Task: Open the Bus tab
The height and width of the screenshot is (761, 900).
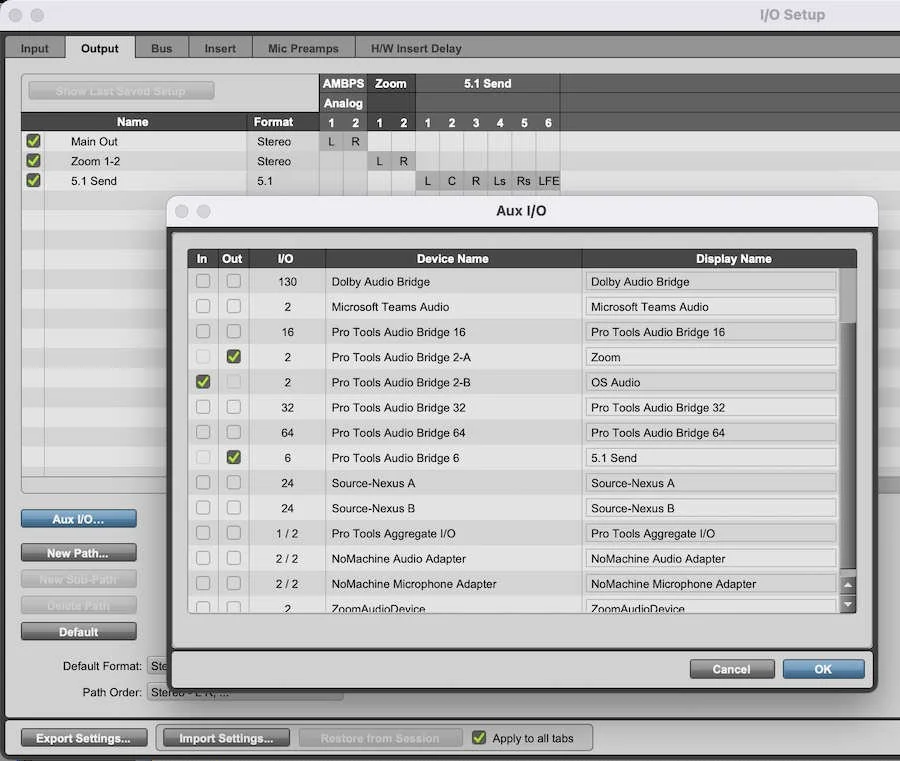Action: (161, 47)
